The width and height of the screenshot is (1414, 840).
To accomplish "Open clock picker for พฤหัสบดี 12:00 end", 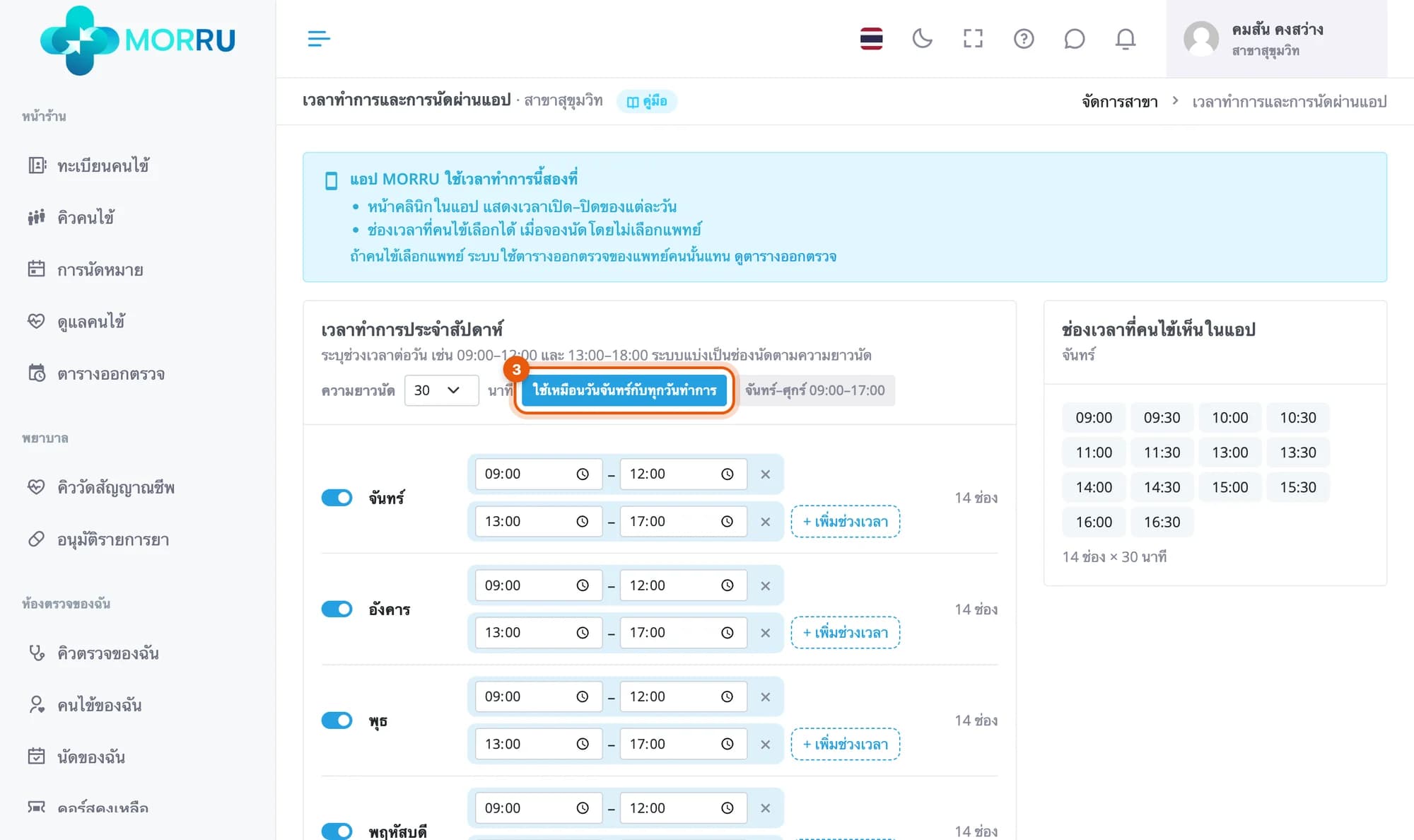I will (727, 808).
